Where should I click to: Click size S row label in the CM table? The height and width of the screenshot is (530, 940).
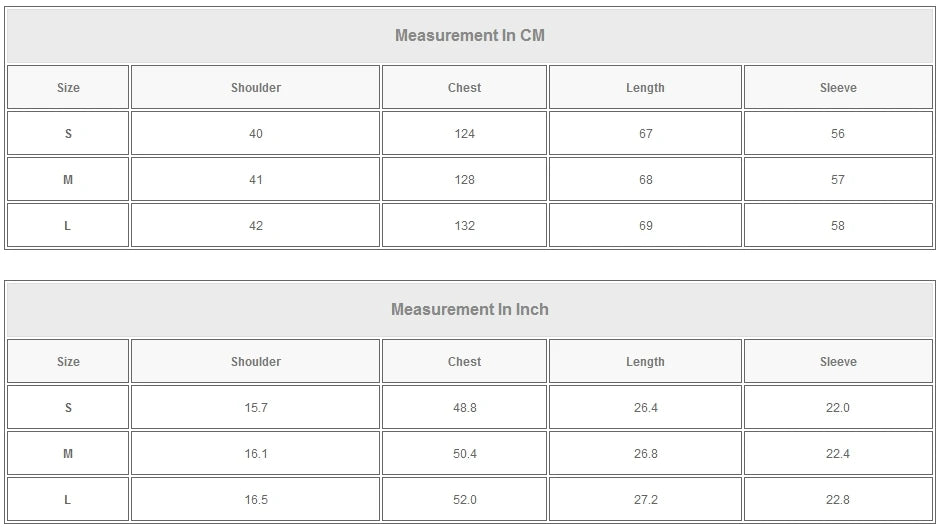[68, 134]
